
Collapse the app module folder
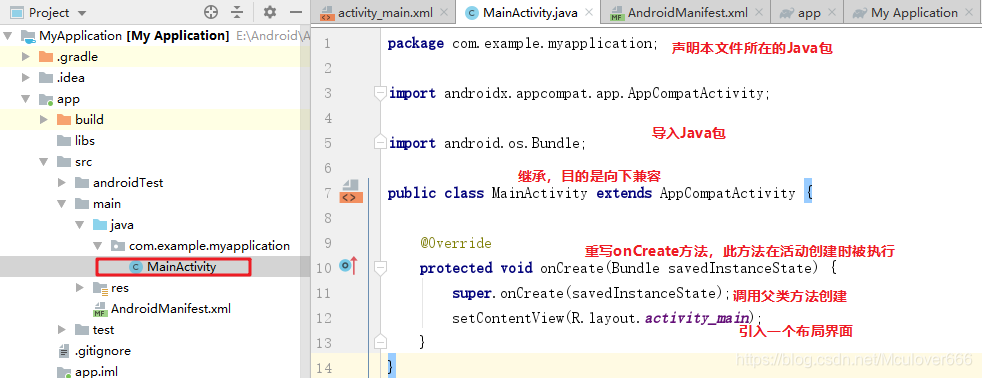[x=26, y=99]
